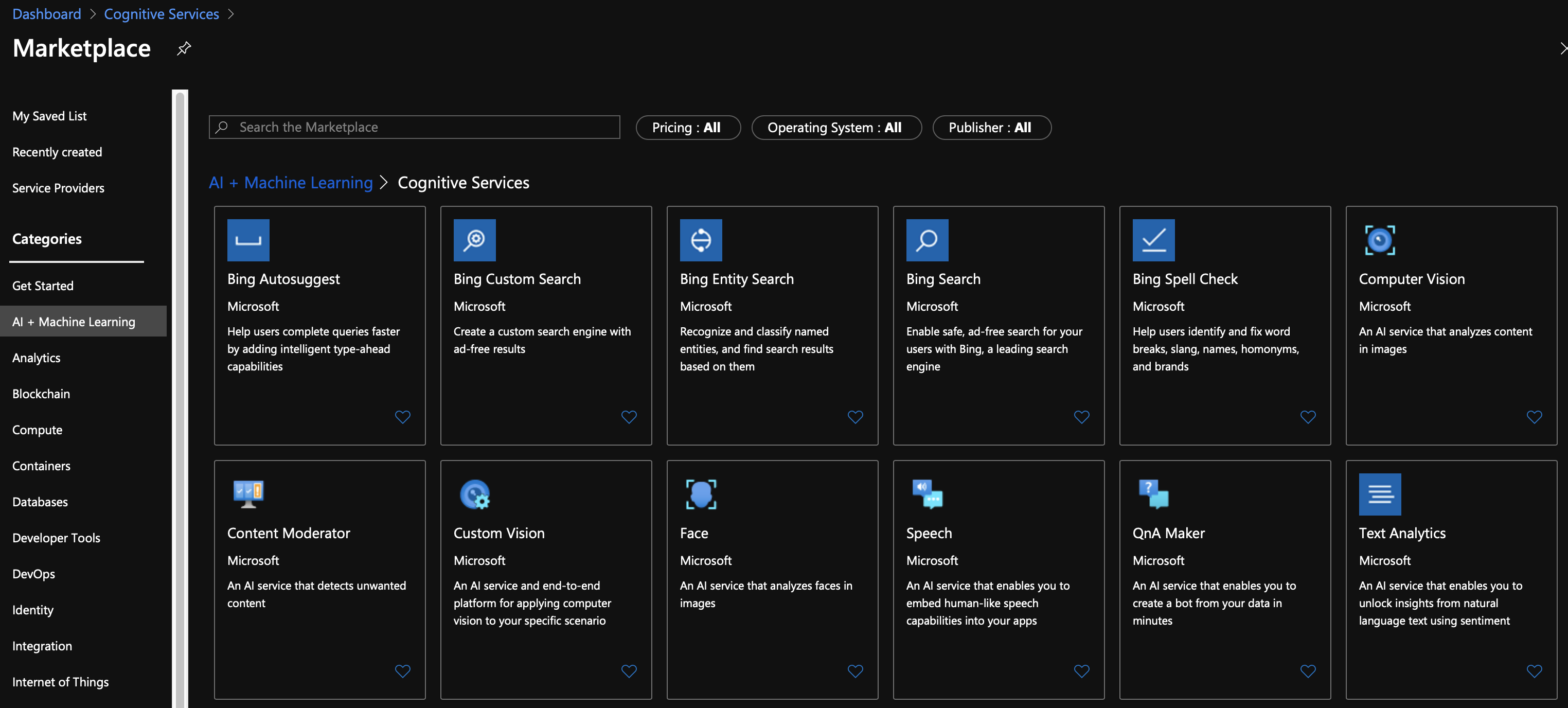1568x708 pixels.
Task: Select the AI + Machine Learning category
Action: pyautogui.click(x=83, y=321)
